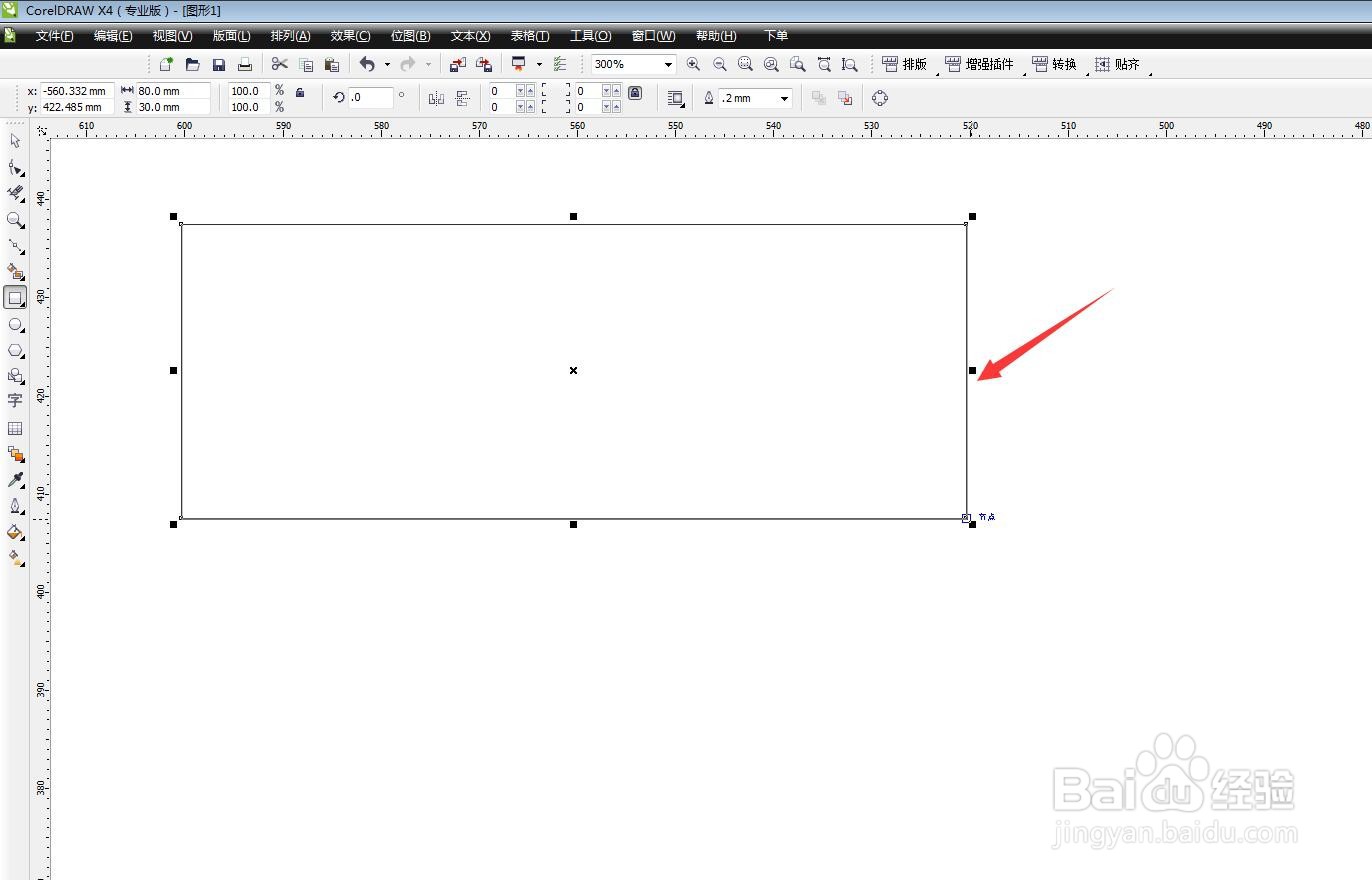
Task: Select the Text tool (字)
Action: [x=15, y=401]
